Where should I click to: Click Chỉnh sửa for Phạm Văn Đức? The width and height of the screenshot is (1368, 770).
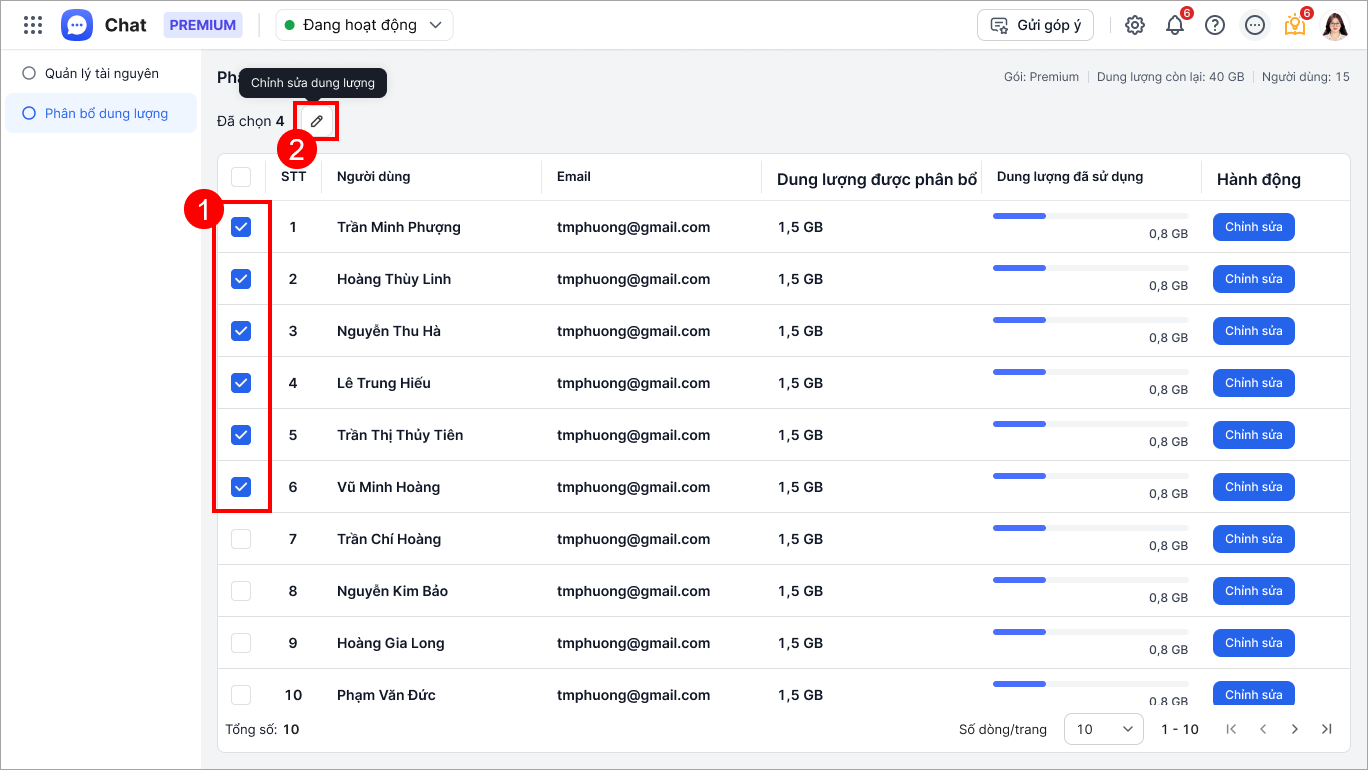(1254, 694)
